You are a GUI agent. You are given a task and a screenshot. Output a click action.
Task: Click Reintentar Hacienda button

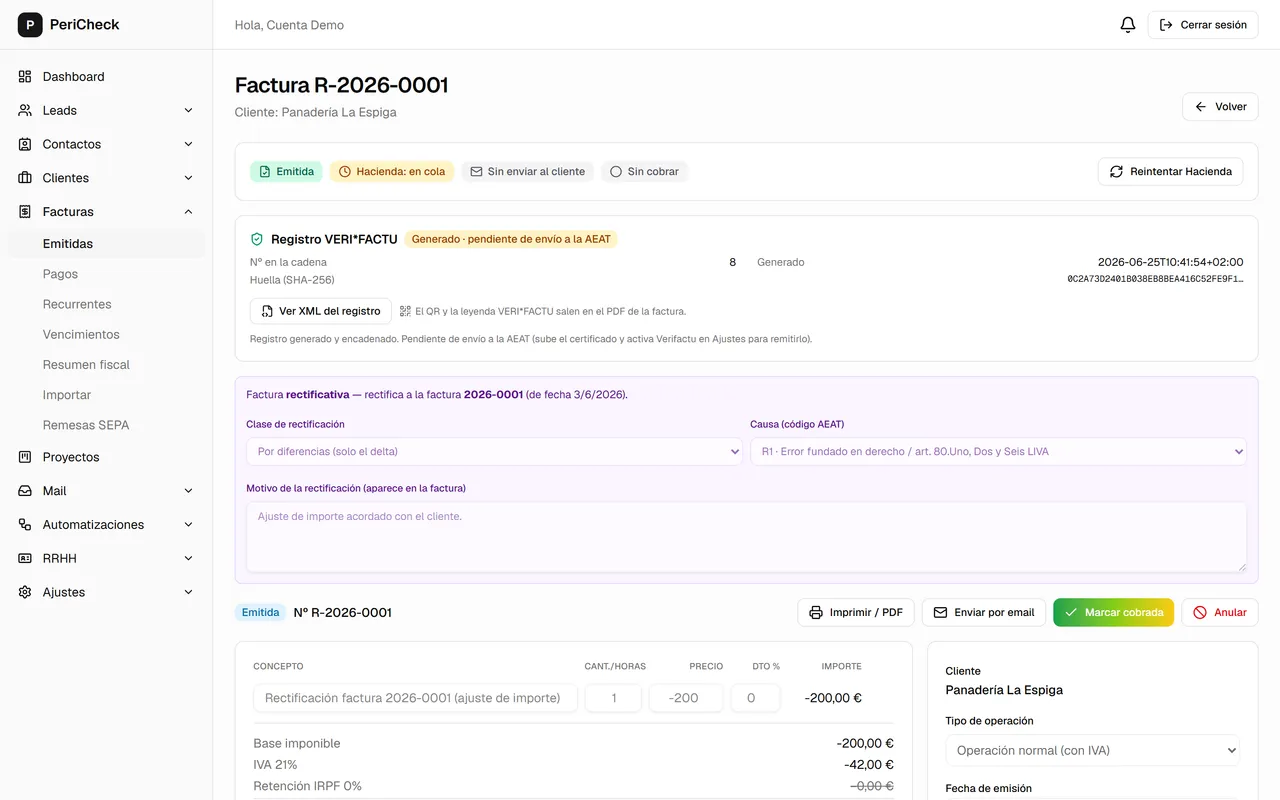tap(1171, 172)
